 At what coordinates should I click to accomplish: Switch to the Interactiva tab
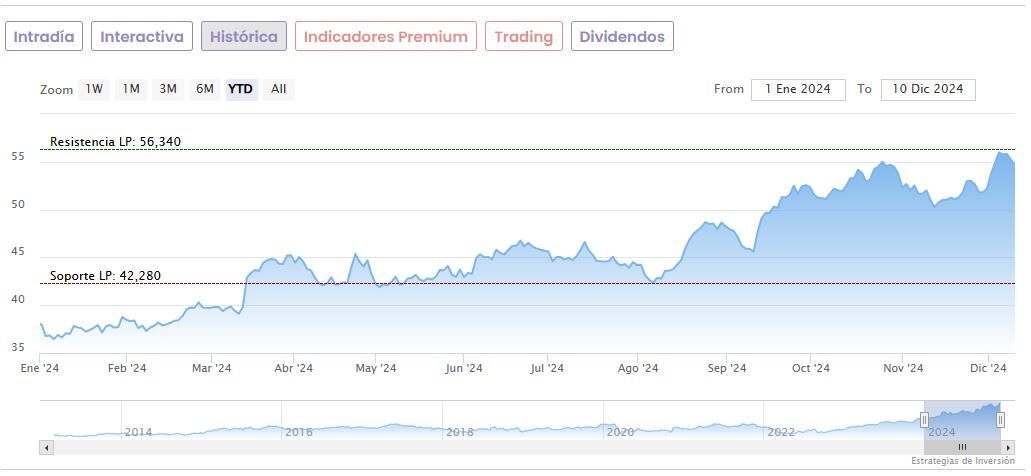(x=142, y=37)
